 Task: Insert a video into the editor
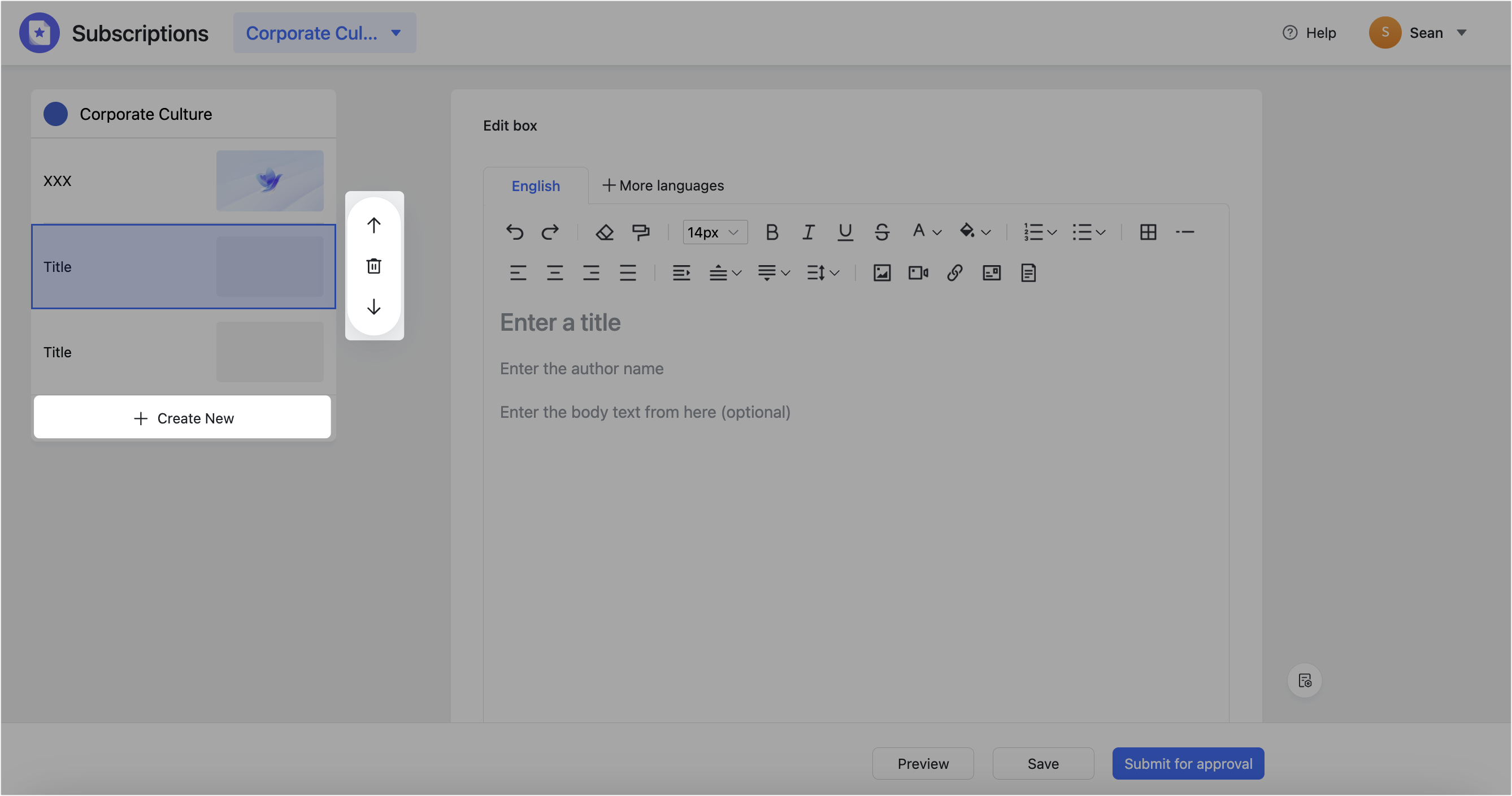(x=918, y=272)
